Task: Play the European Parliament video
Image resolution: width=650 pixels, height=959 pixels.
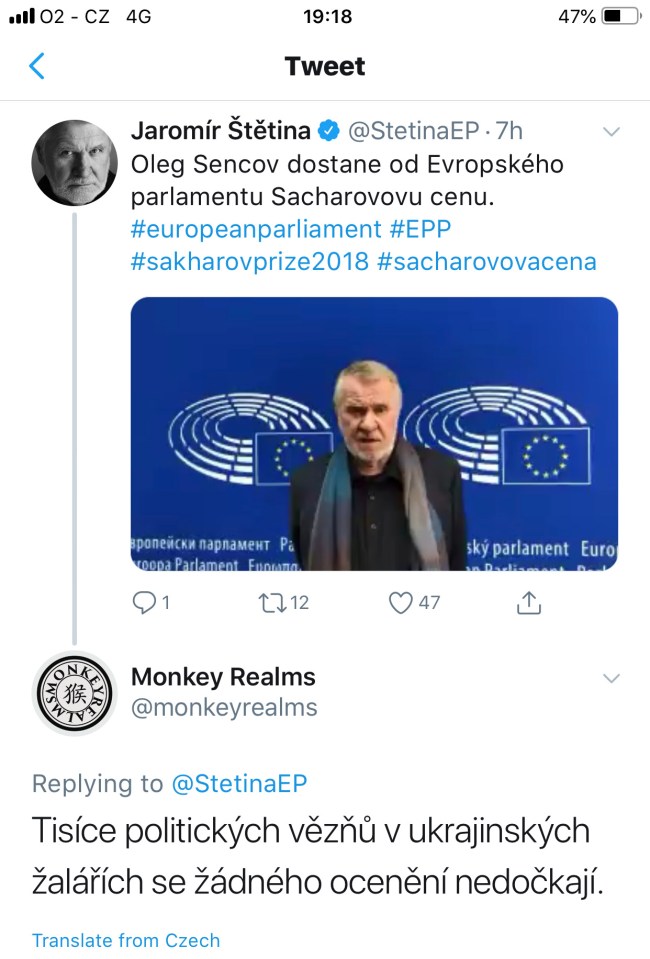Action: [x=374, y=434]
